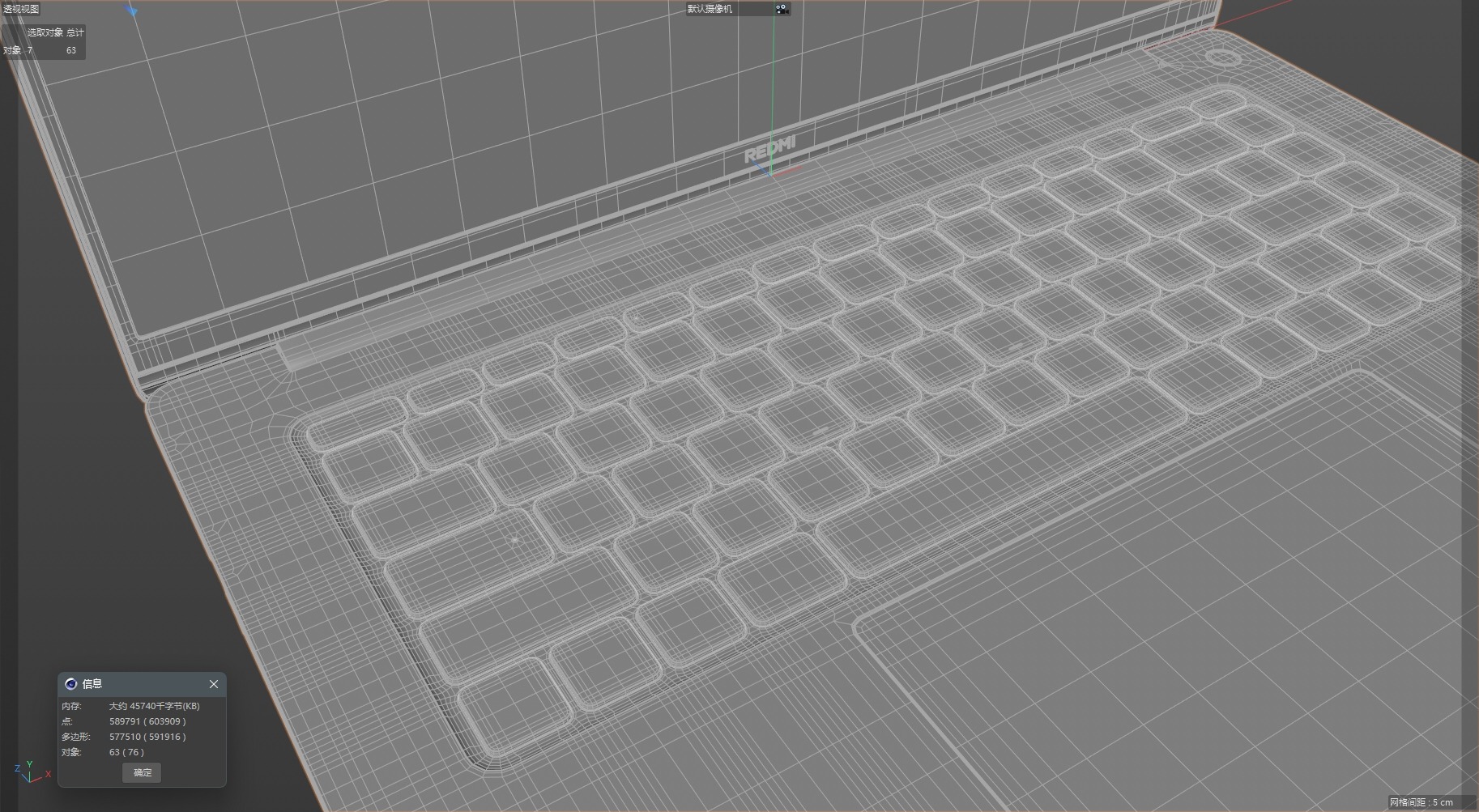
Task: Close the 信息 dialog with the X
Action: point(214,684)
